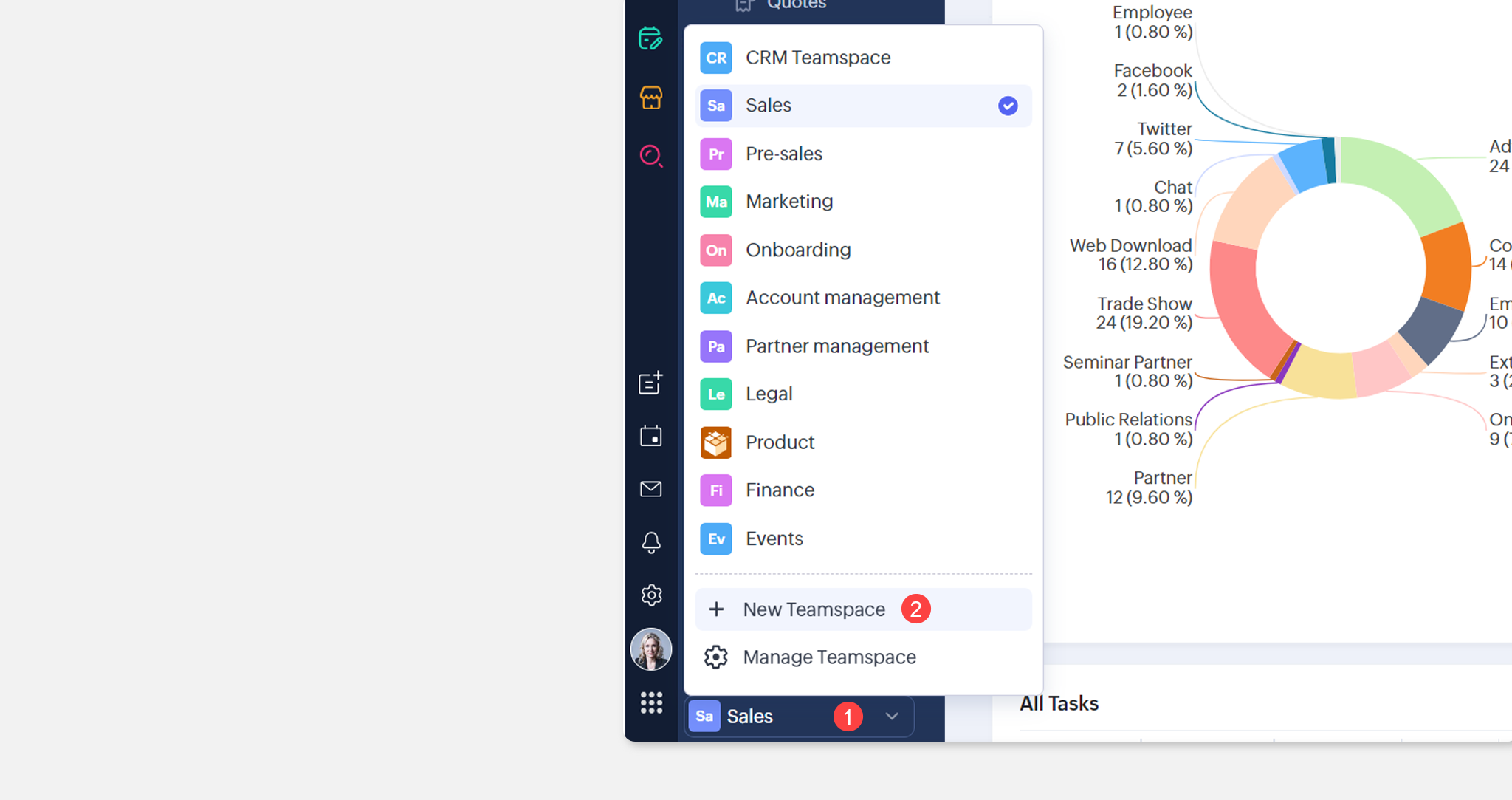1512x800 pixels.
Task: Open notifications bell icon
Action: pyautogui.click(x=650, y=542)
